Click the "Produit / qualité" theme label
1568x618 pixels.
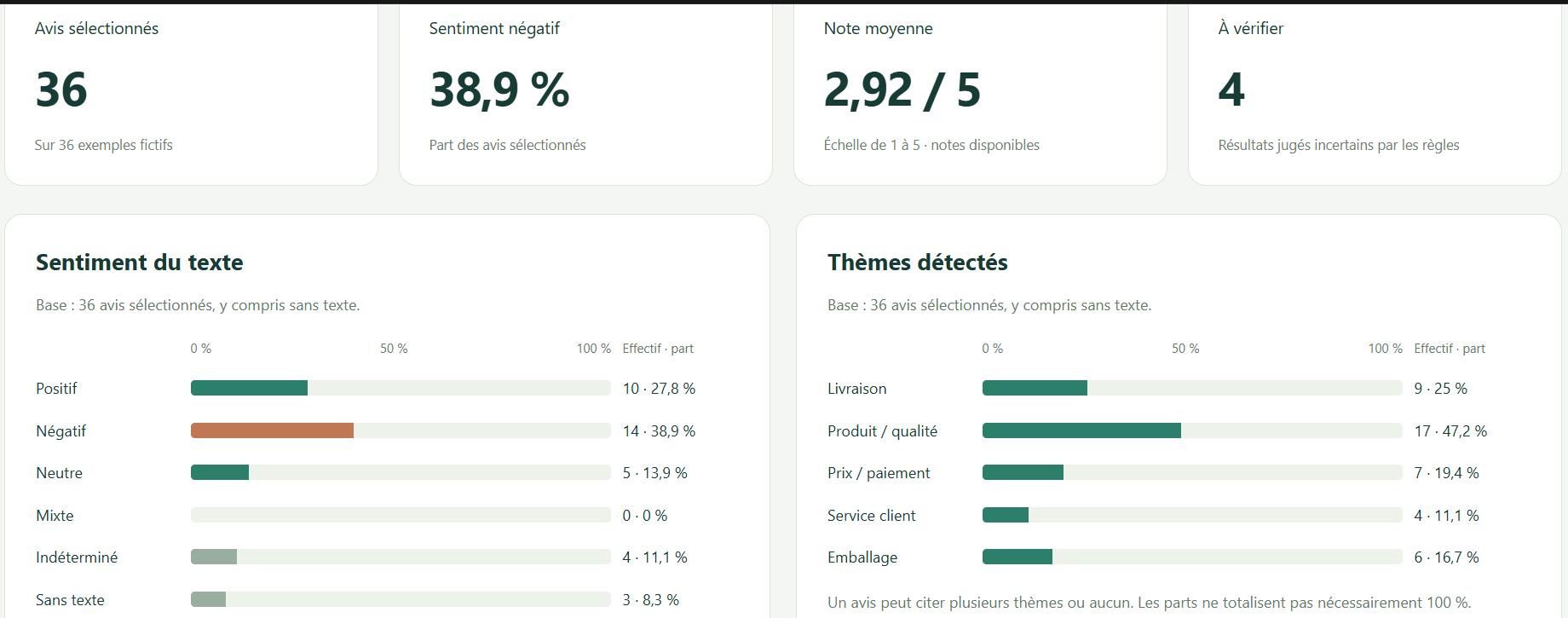[x=882, y=431]
